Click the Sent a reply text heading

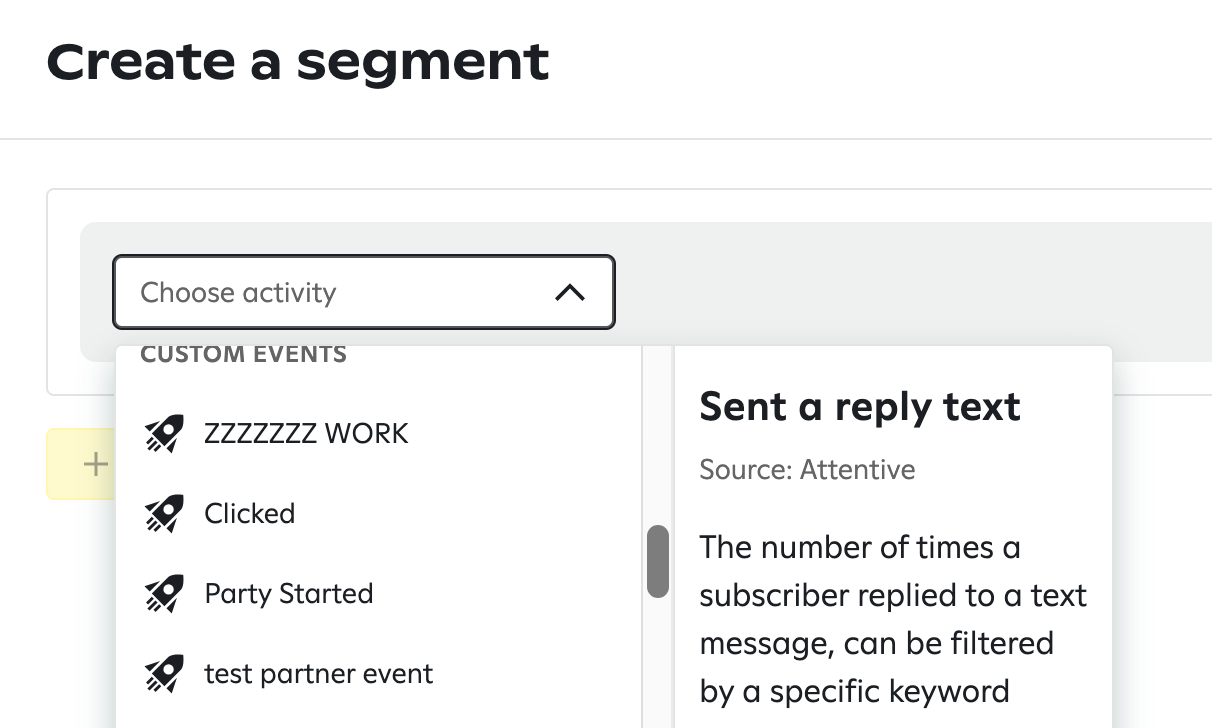tap(859, 407)
